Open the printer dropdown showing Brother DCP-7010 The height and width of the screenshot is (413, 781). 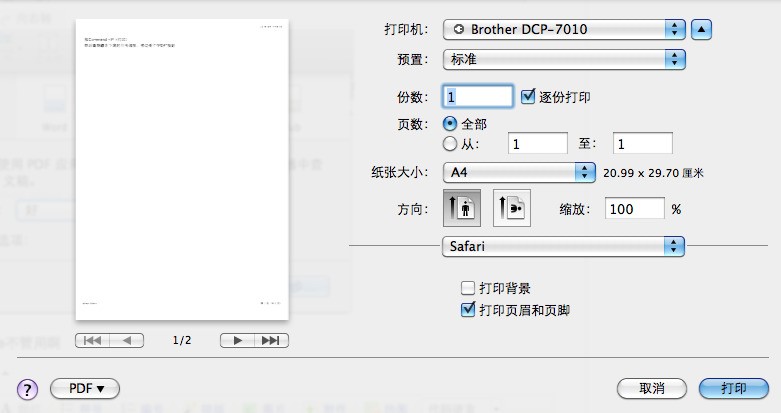(564, 29)
